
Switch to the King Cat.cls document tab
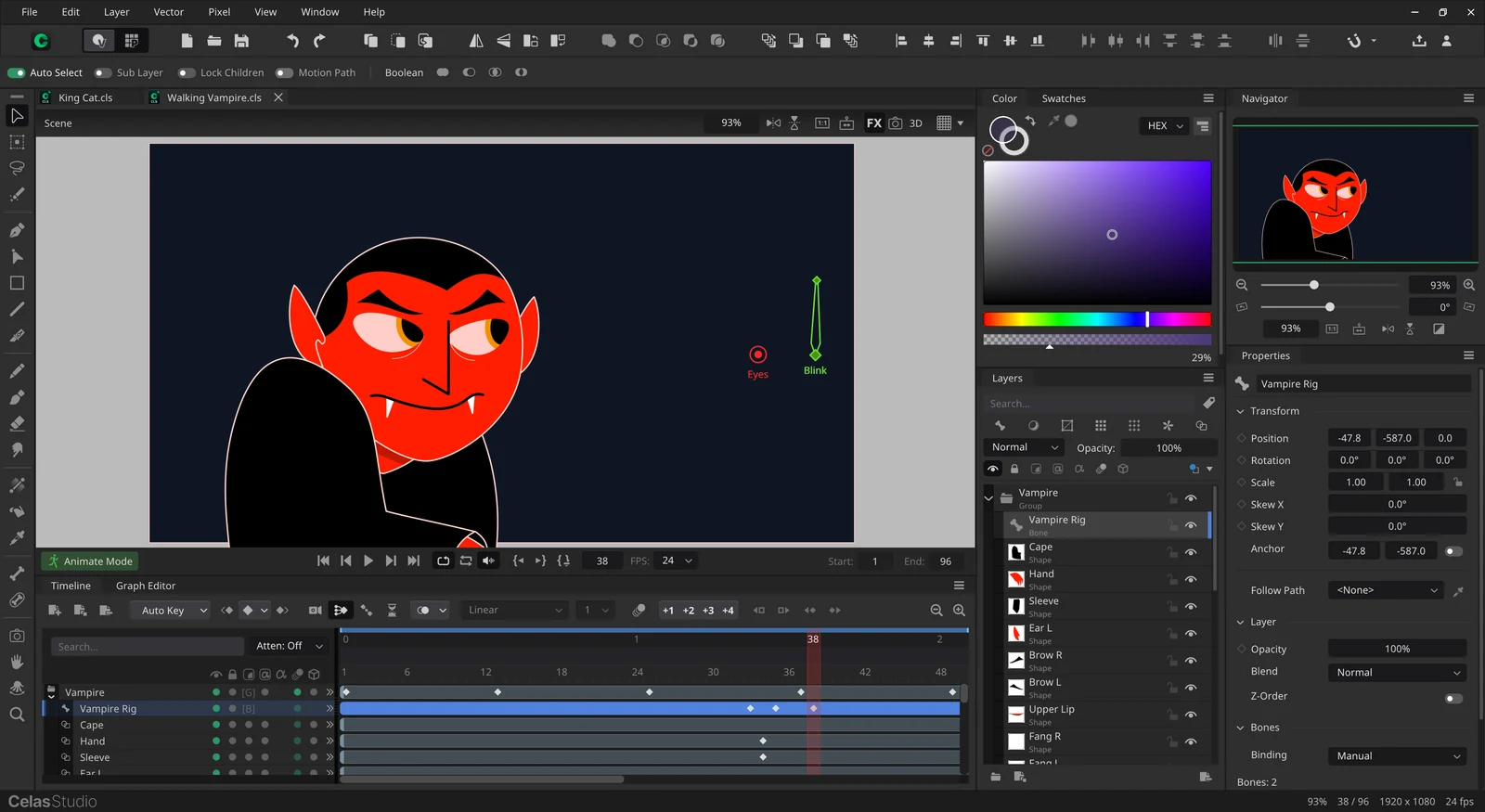(x=85, y=97)
